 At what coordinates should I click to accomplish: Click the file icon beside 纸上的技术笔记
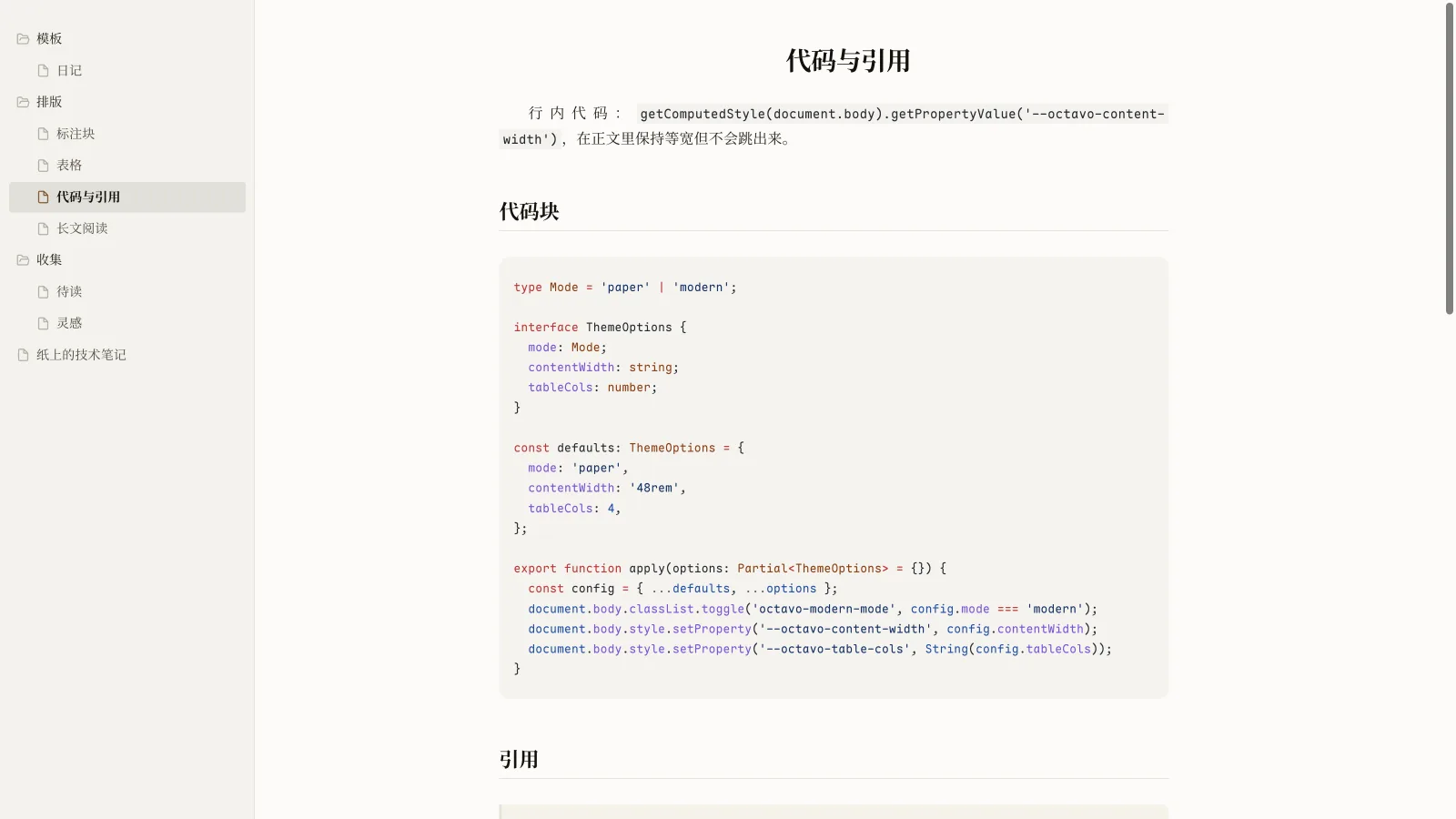pos(23,355)
